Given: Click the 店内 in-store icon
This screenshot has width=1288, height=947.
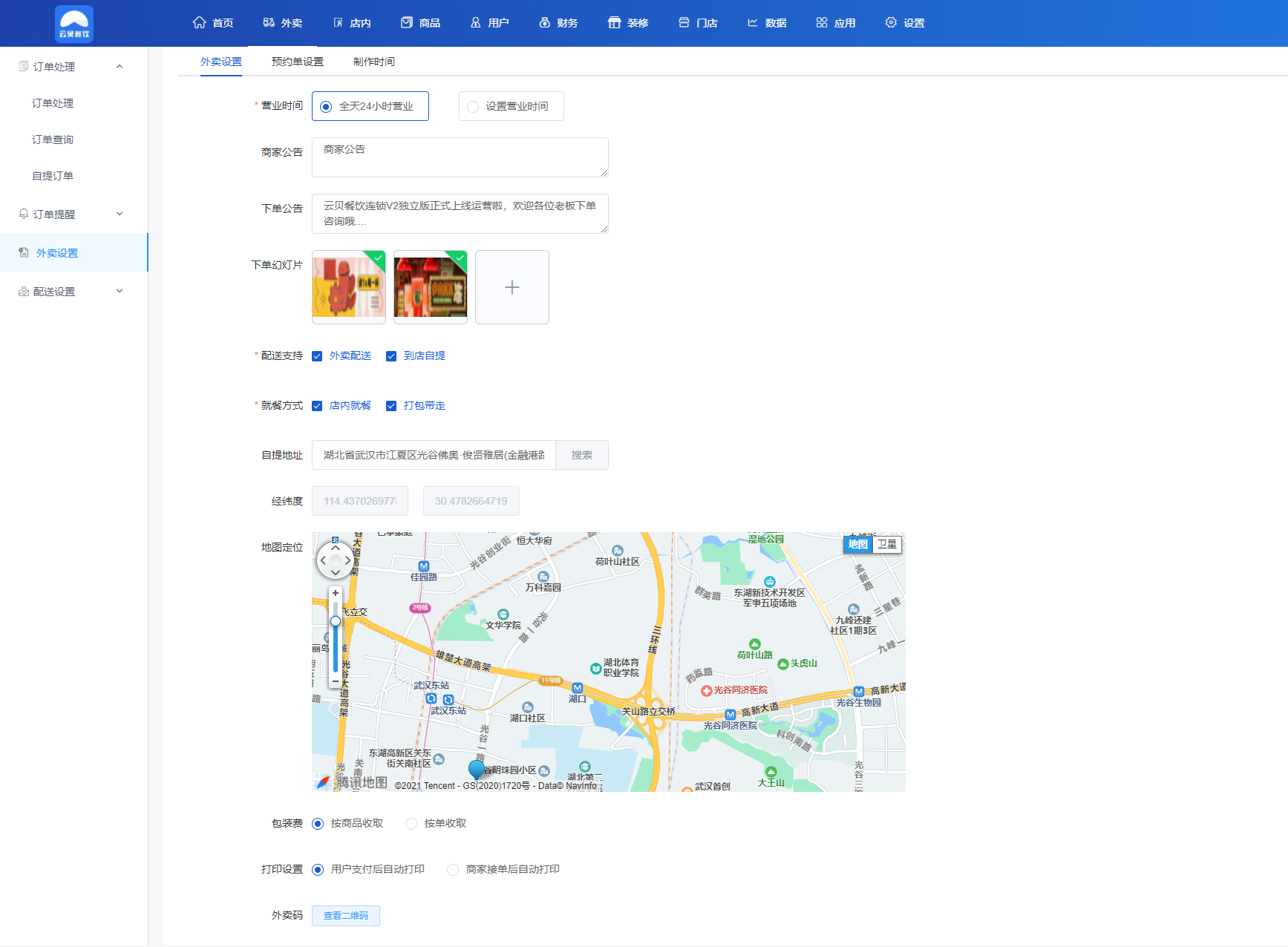Looking at the screenshot, I should [338, 23].
